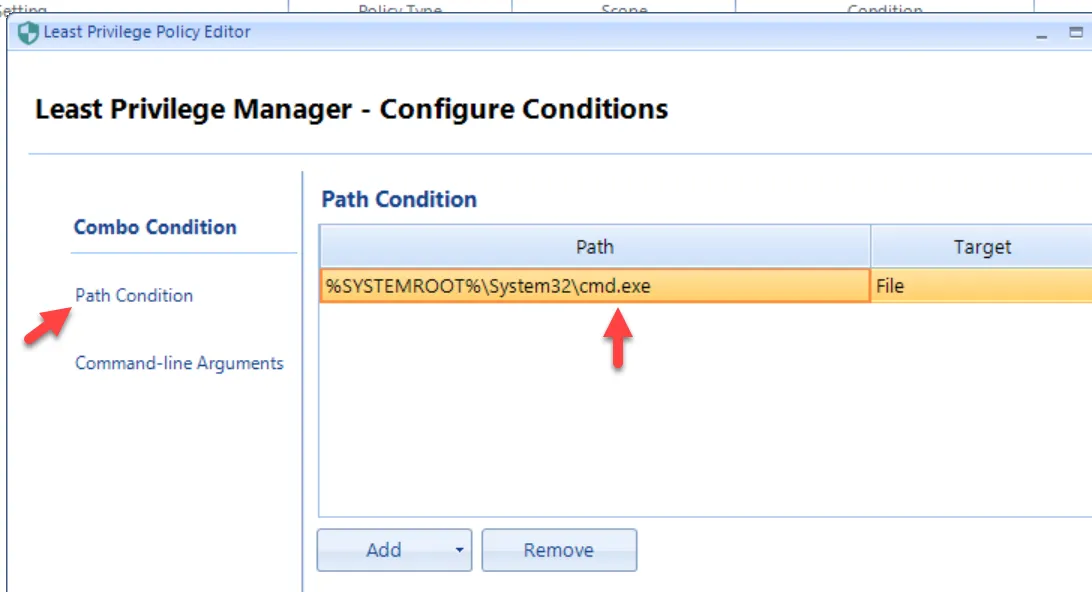Viewport: 1092px width, 592px height.
Task: Click the Setting background column header
Action: [x=24, y=9]
